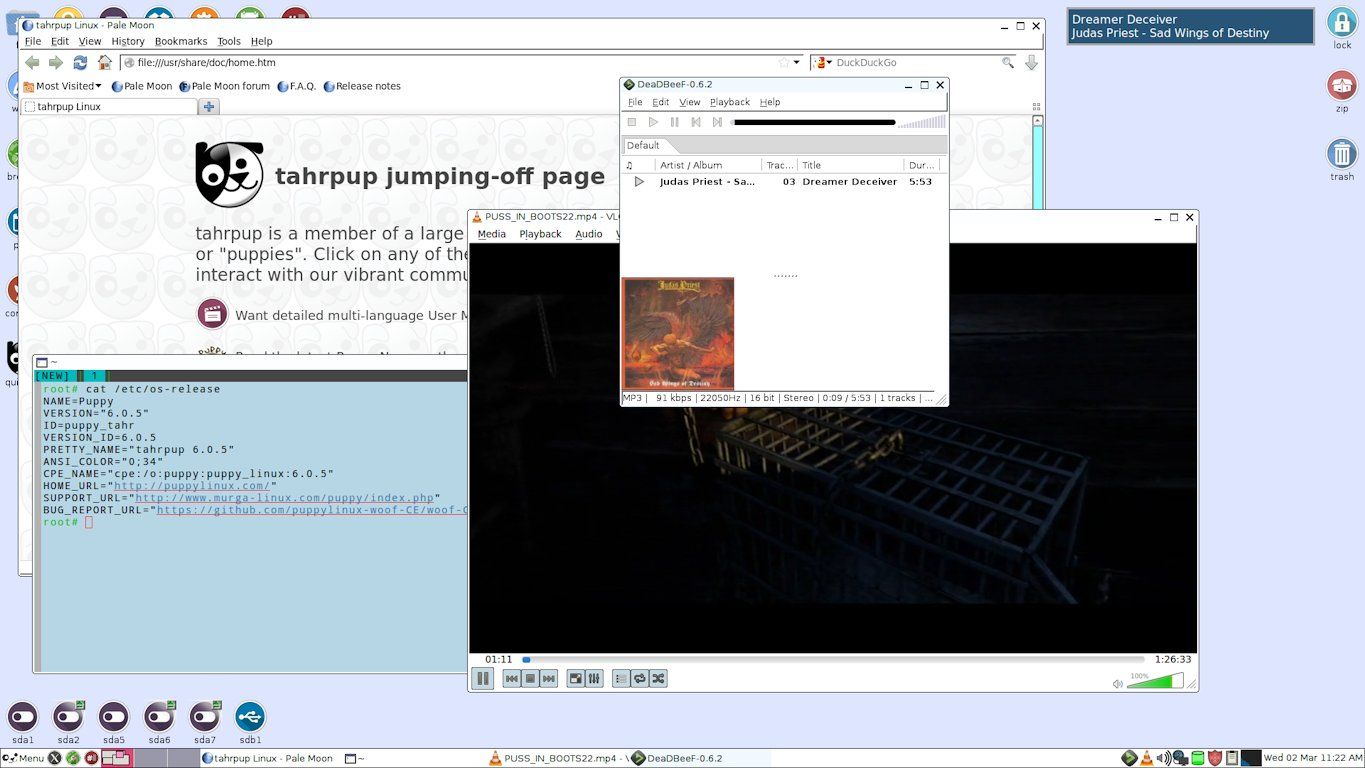Skip to next track in DeaDBeeF
Viewport: 1365px width, 768px height.
click(717, 122)
